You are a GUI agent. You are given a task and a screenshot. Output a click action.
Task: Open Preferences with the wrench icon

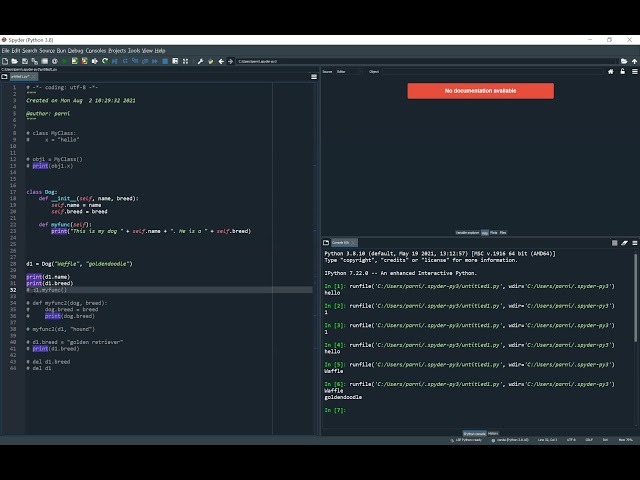point(200,61)
